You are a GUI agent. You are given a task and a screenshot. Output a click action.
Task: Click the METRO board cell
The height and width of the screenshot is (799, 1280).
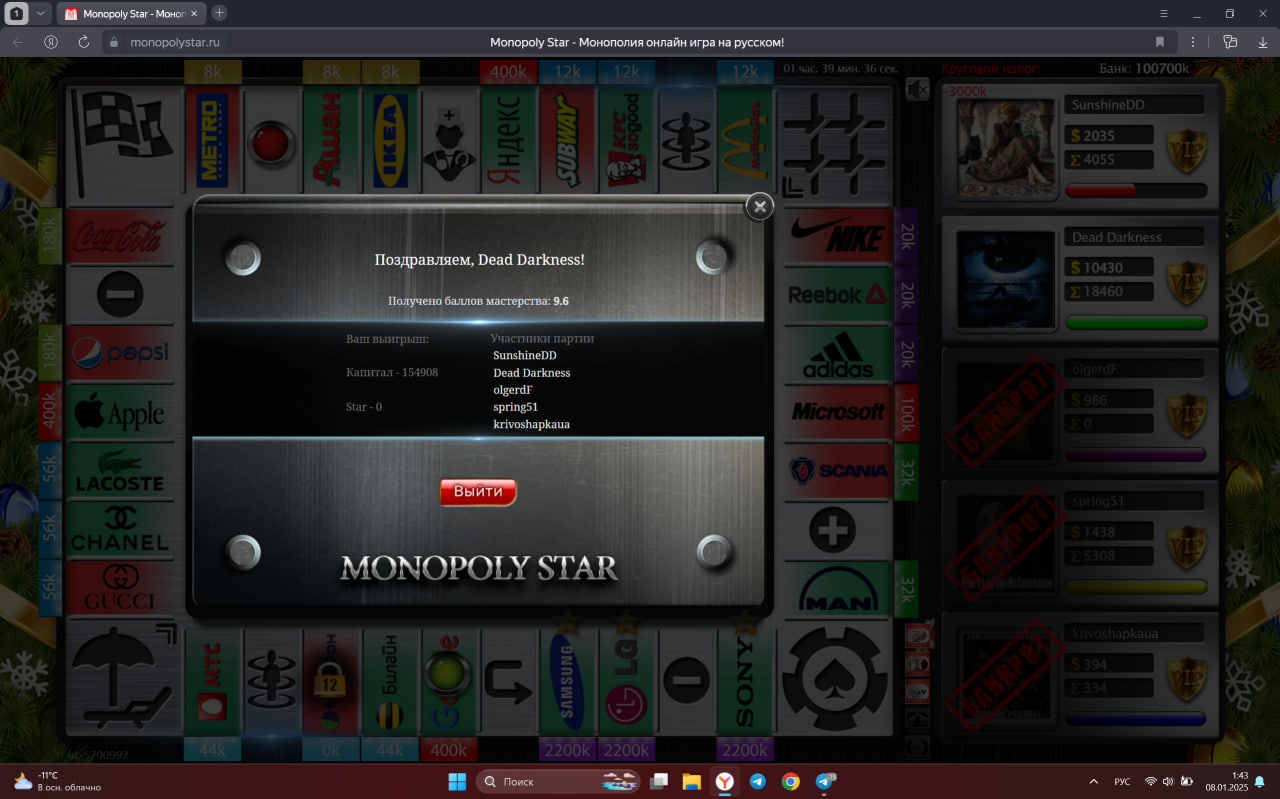212,139
